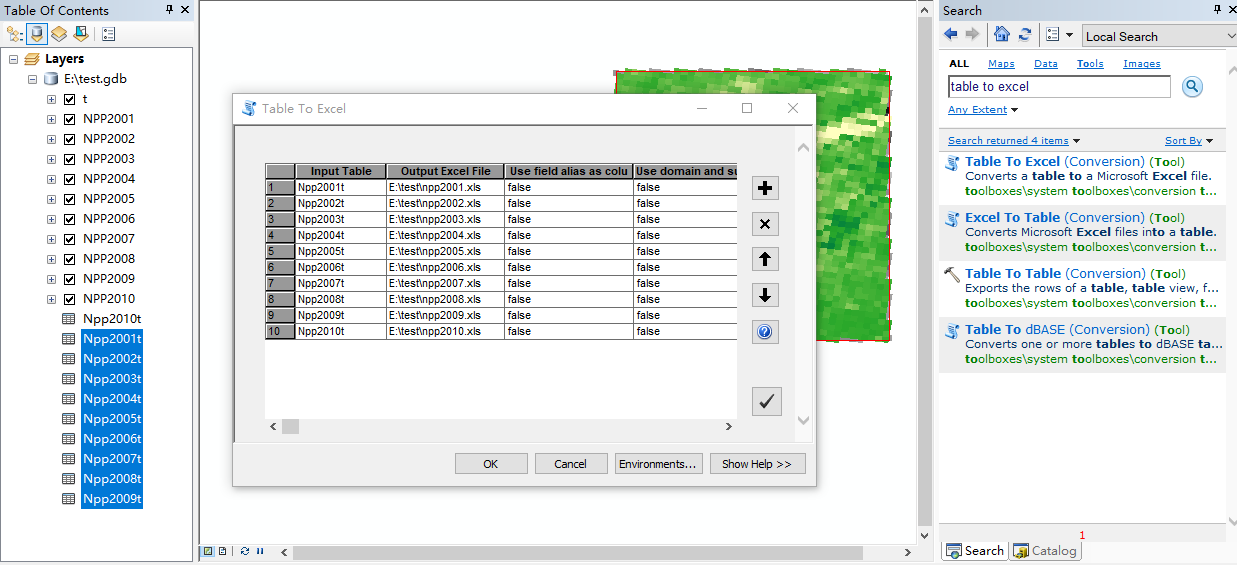Filter search results by Tools
The image size is (1237, 565).
click(x=1090, y=64)
